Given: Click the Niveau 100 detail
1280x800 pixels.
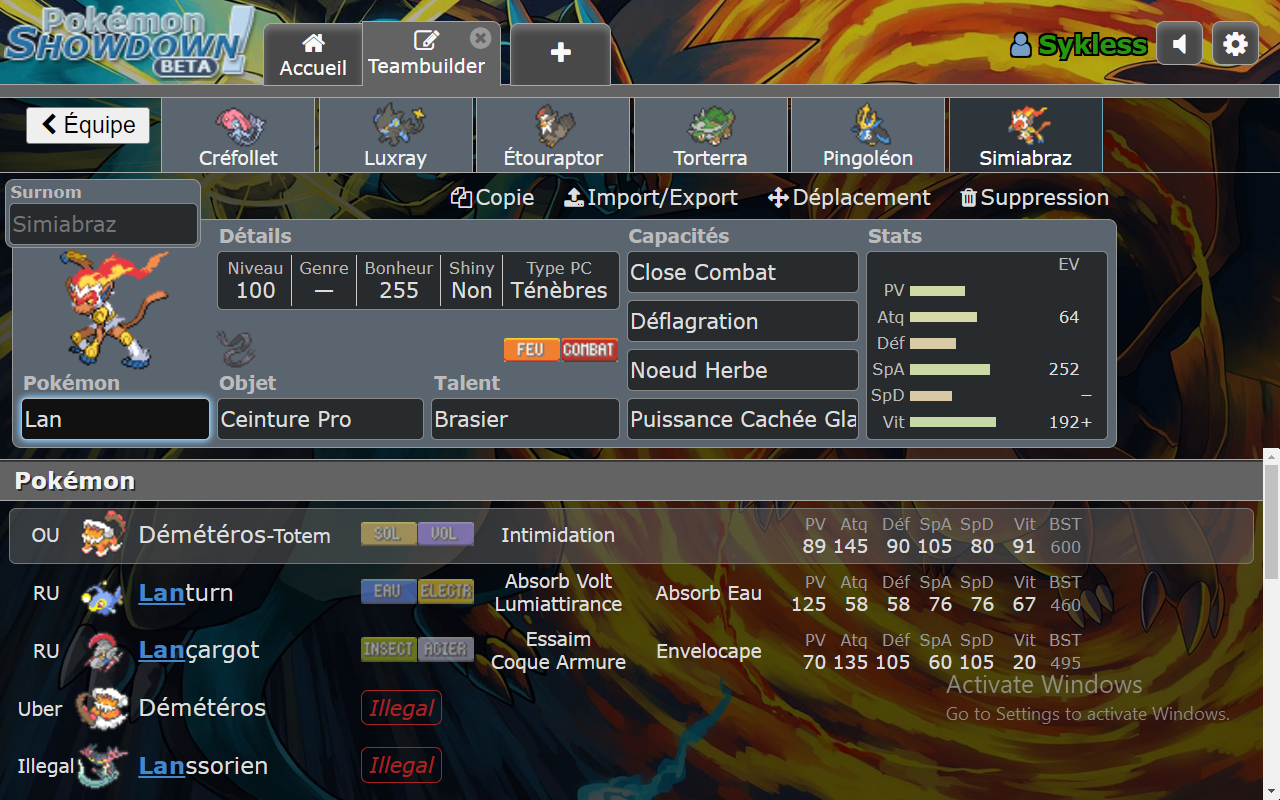Looking at the screenshot, I should pos(255,280).
